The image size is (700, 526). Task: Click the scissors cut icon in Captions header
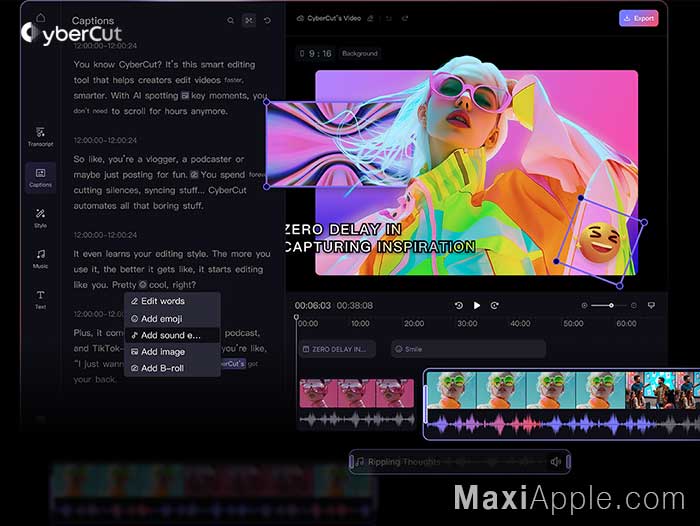tap(249, 20)
